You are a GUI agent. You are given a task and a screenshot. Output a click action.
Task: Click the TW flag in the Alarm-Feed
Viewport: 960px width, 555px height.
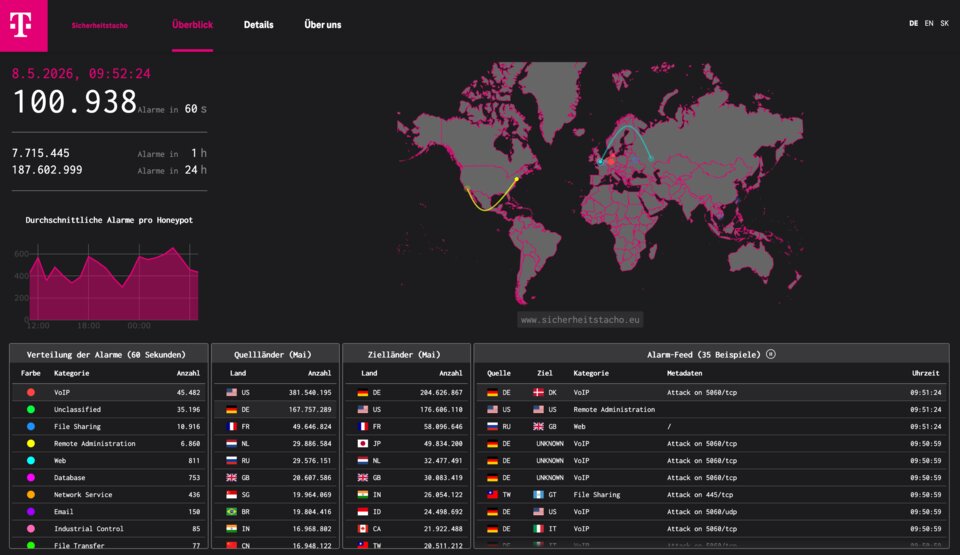[492, 494]
